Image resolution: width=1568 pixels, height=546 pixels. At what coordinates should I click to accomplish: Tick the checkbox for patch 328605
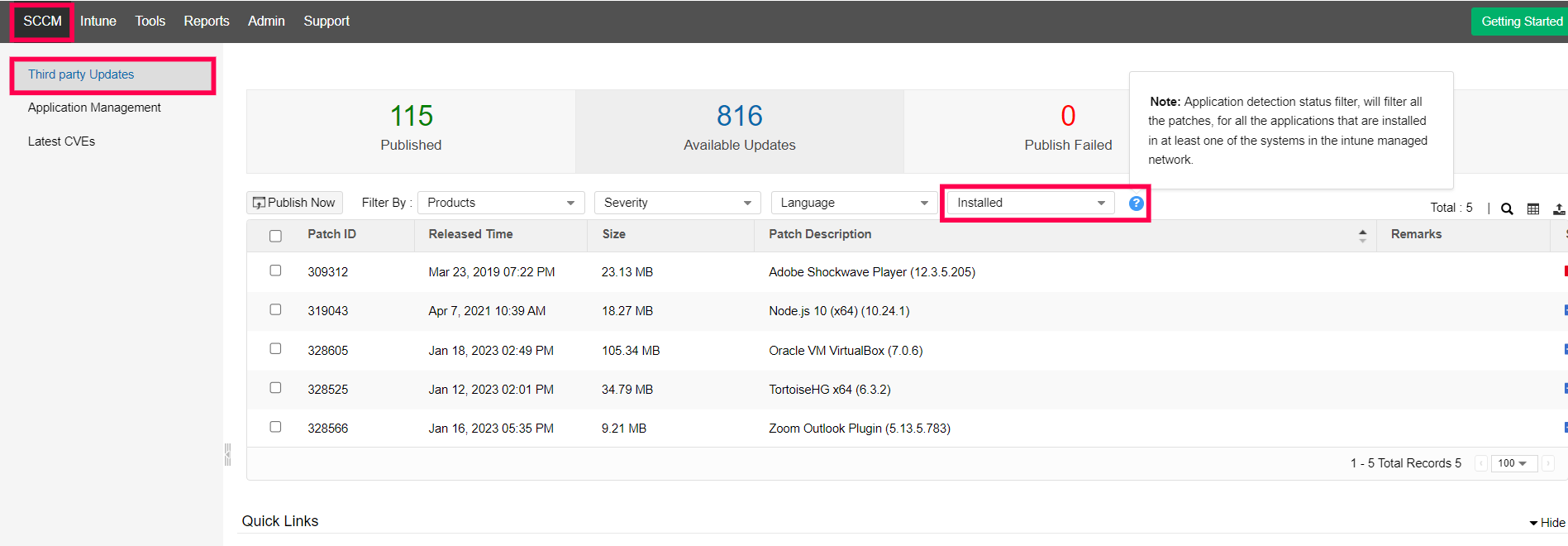pyautogui.click(x=275, y=349)
